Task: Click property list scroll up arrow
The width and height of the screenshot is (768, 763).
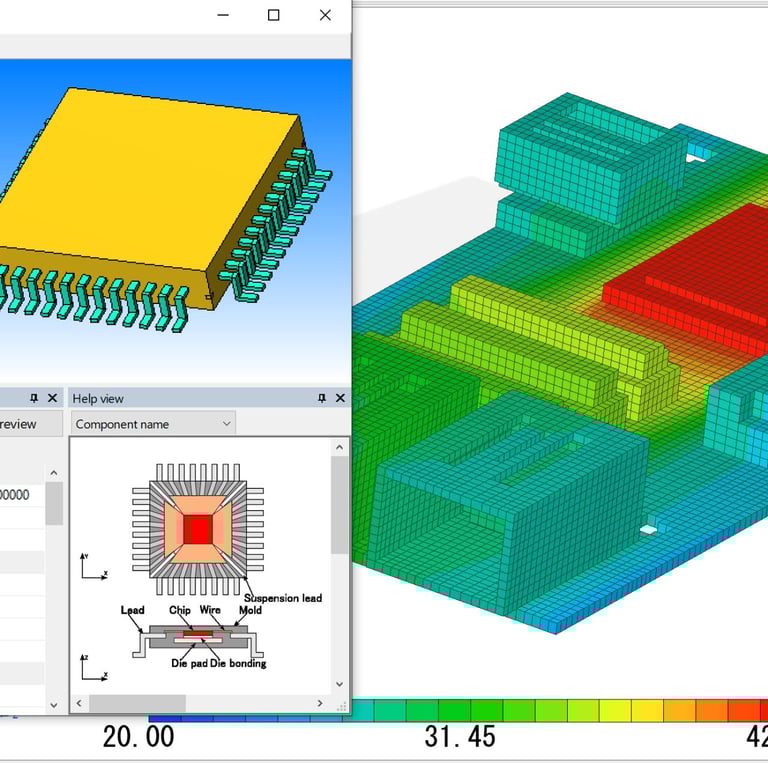Action: 54,473
